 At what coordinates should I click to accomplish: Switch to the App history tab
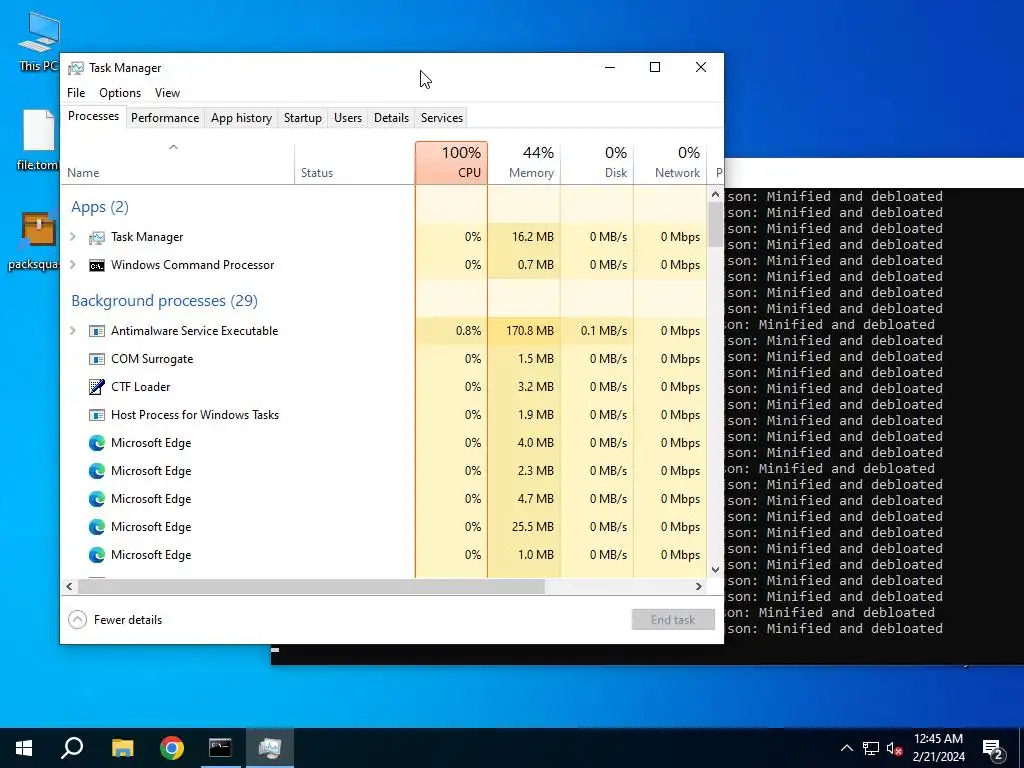(241, 118)
